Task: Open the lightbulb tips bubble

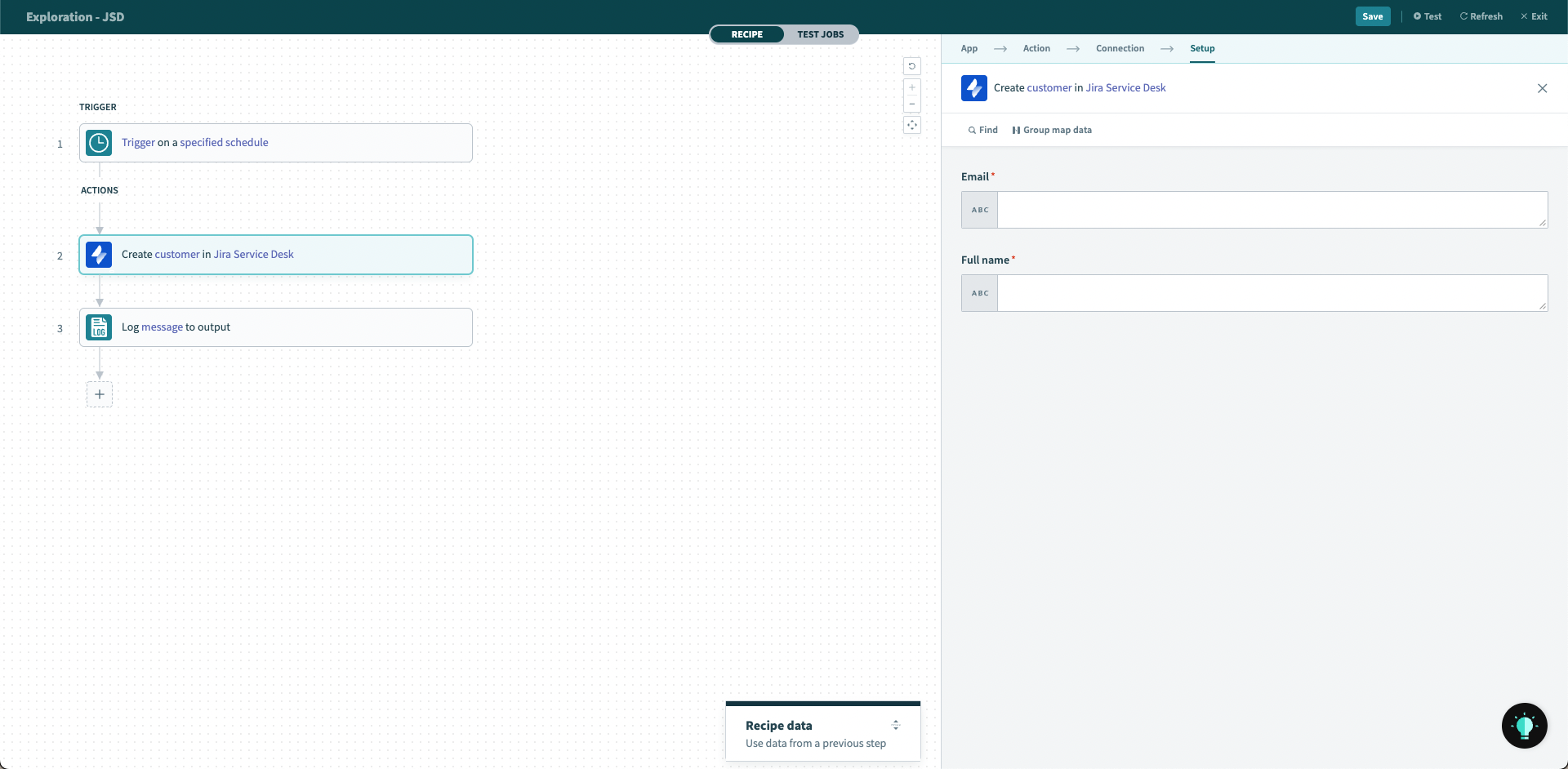Action: point(1524,725)
